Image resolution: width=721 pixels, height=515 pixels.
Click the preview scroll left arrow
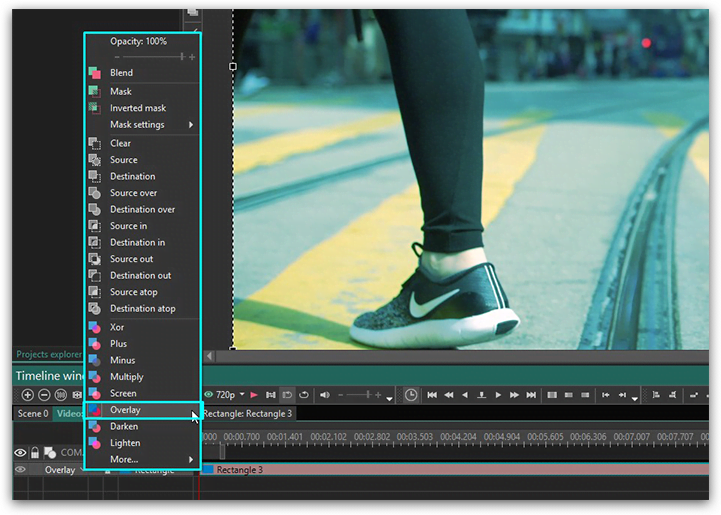(x=209, y=356)
